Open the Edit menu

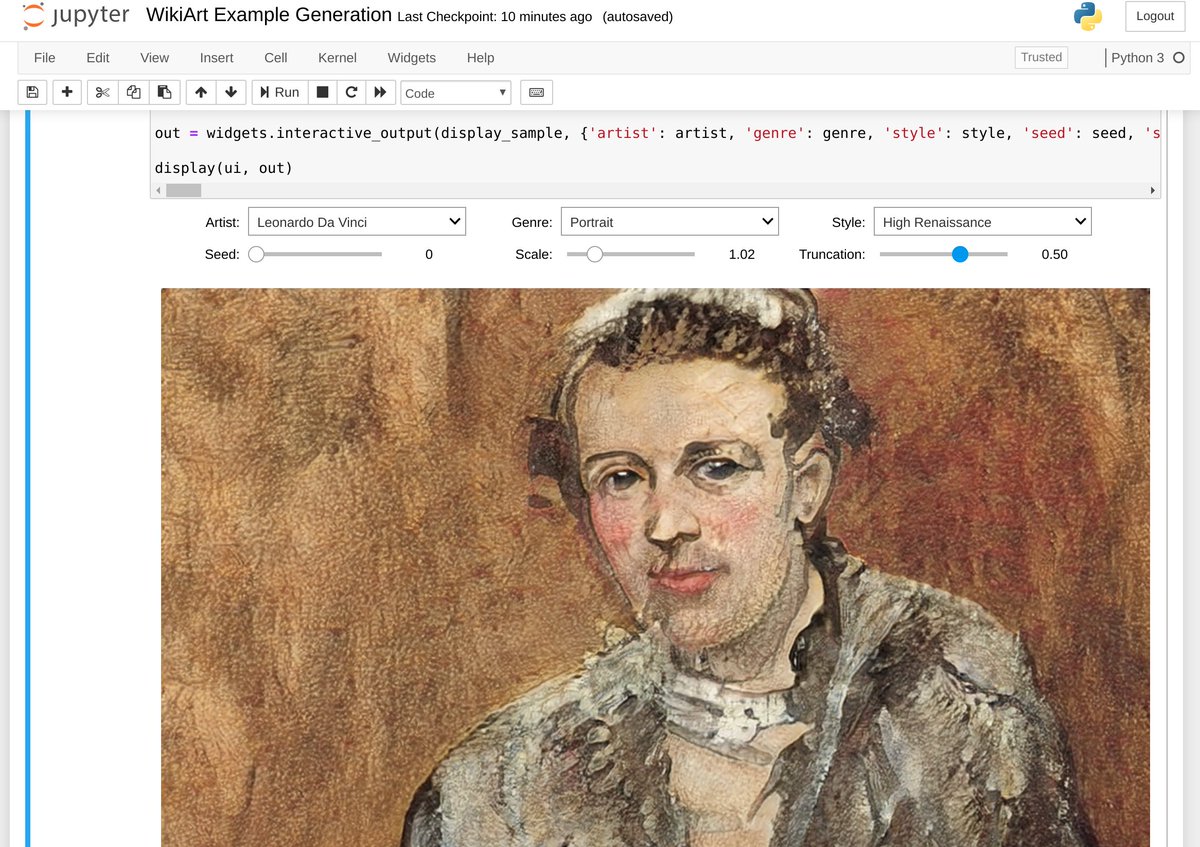(x=98, y=58)
